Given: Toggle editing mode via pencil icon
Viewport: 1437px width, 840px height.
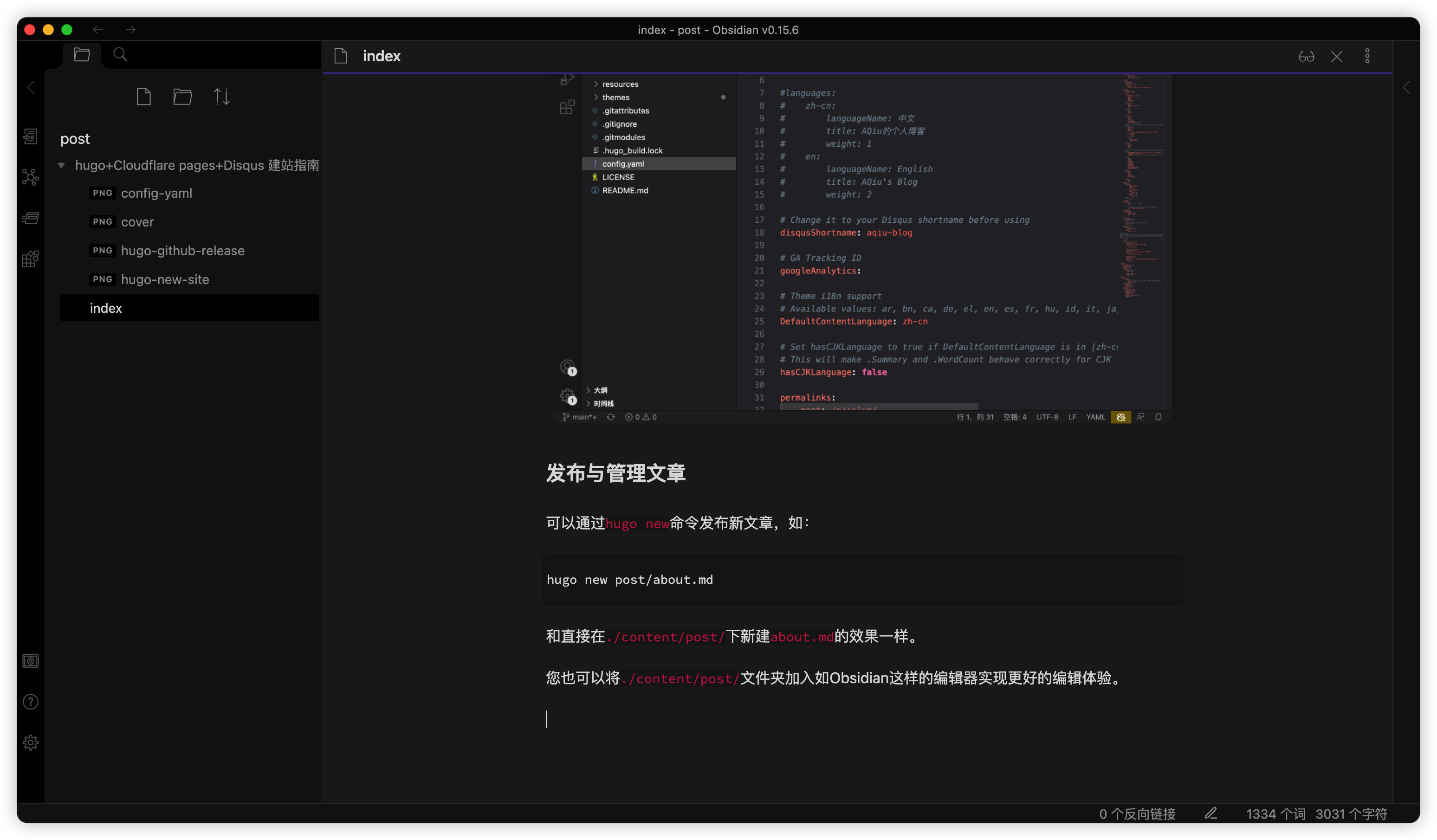Looking at the screenshot, I should [x=1211, y=813].
